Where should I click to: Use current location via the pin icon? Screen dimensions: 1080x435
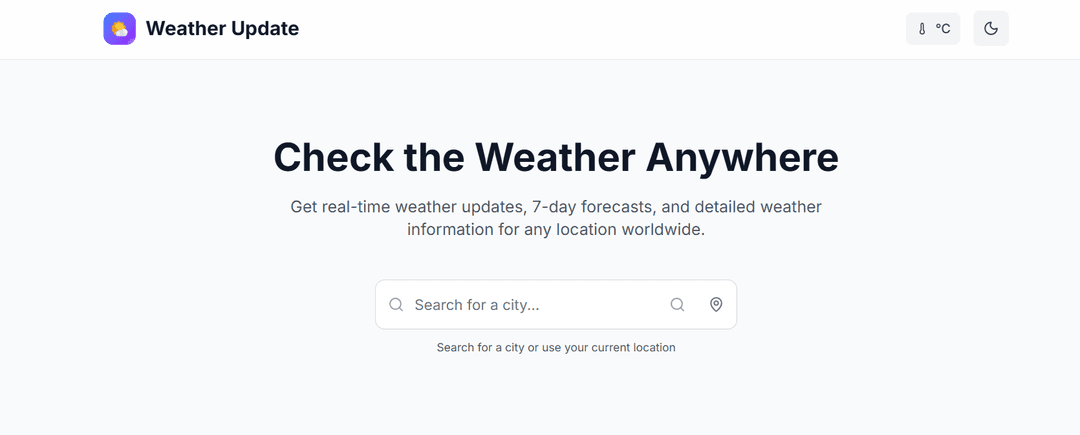716,305
